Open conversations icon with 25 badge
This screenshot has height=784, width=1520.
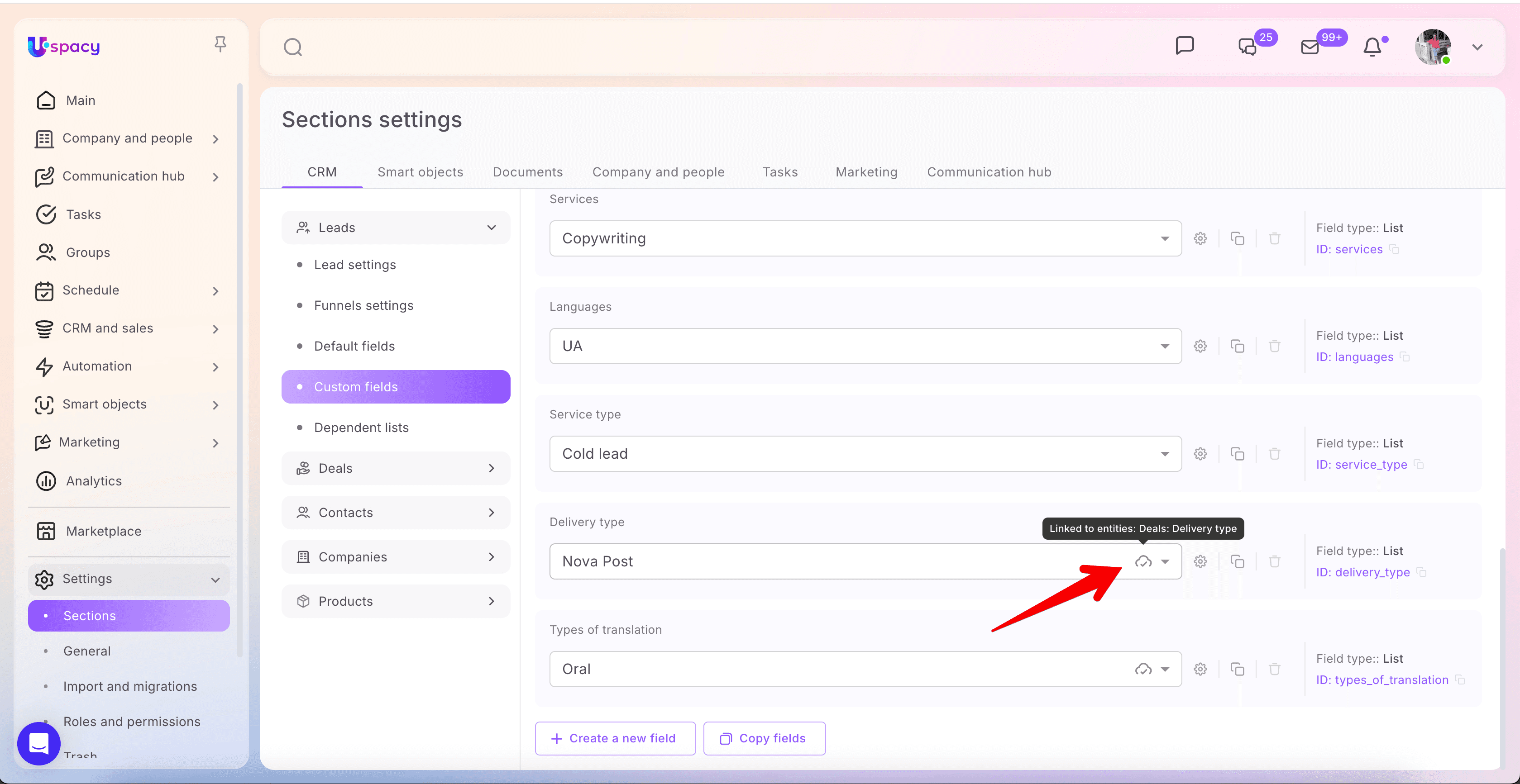pyautogui.click(x=1248, y=47)
